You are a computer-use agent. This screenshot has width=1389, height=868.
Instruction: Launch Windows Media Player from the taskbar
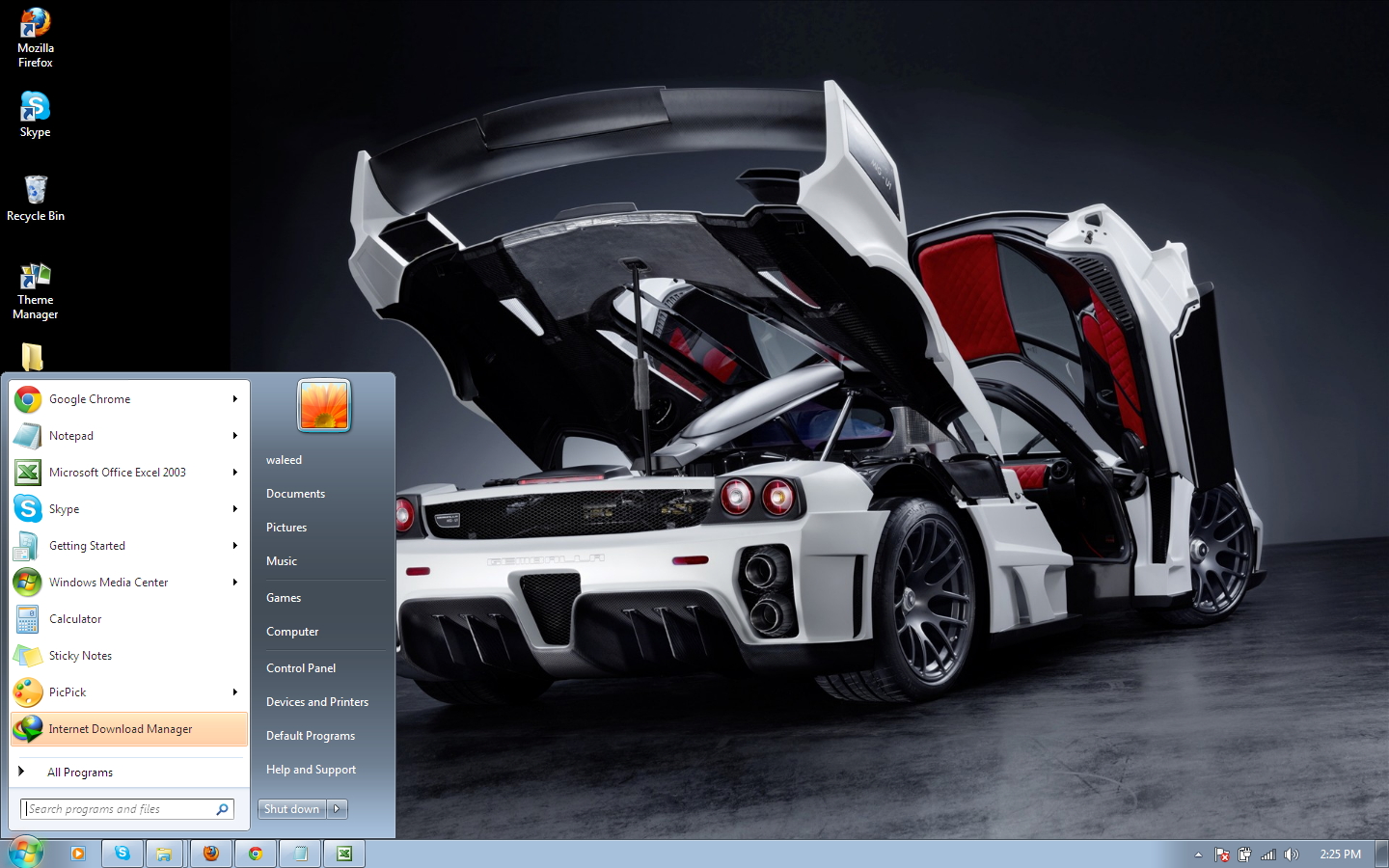pyautogui.click(x=77, y=854)
